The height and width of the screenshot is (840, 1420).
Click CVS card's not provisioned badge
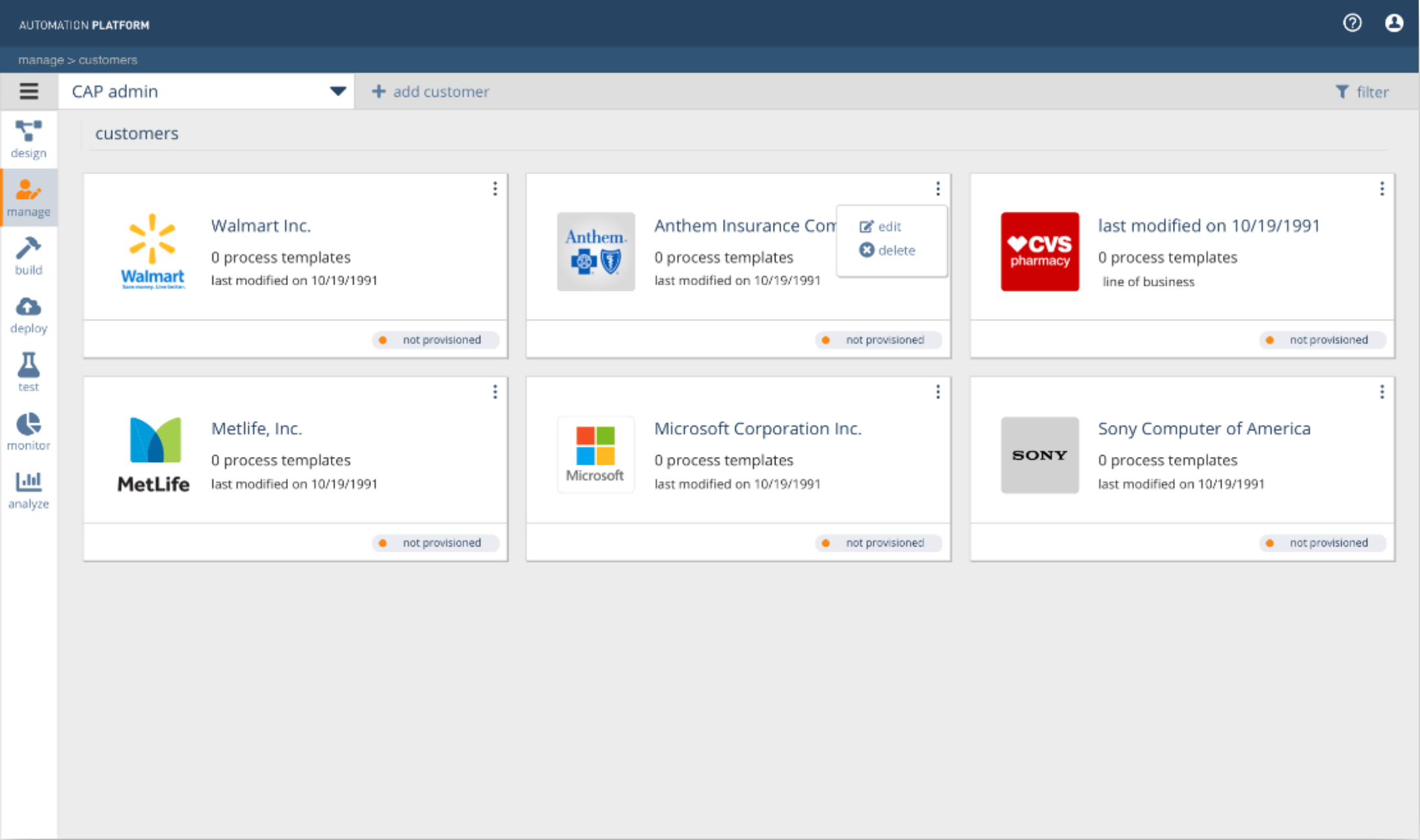point(1323,340)
